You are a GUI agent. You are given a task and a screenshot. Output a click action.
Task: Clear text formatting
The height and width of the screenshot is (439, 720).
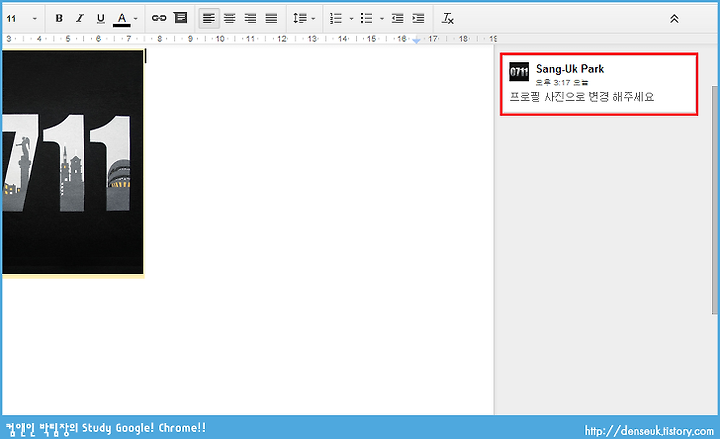[448, 18]
